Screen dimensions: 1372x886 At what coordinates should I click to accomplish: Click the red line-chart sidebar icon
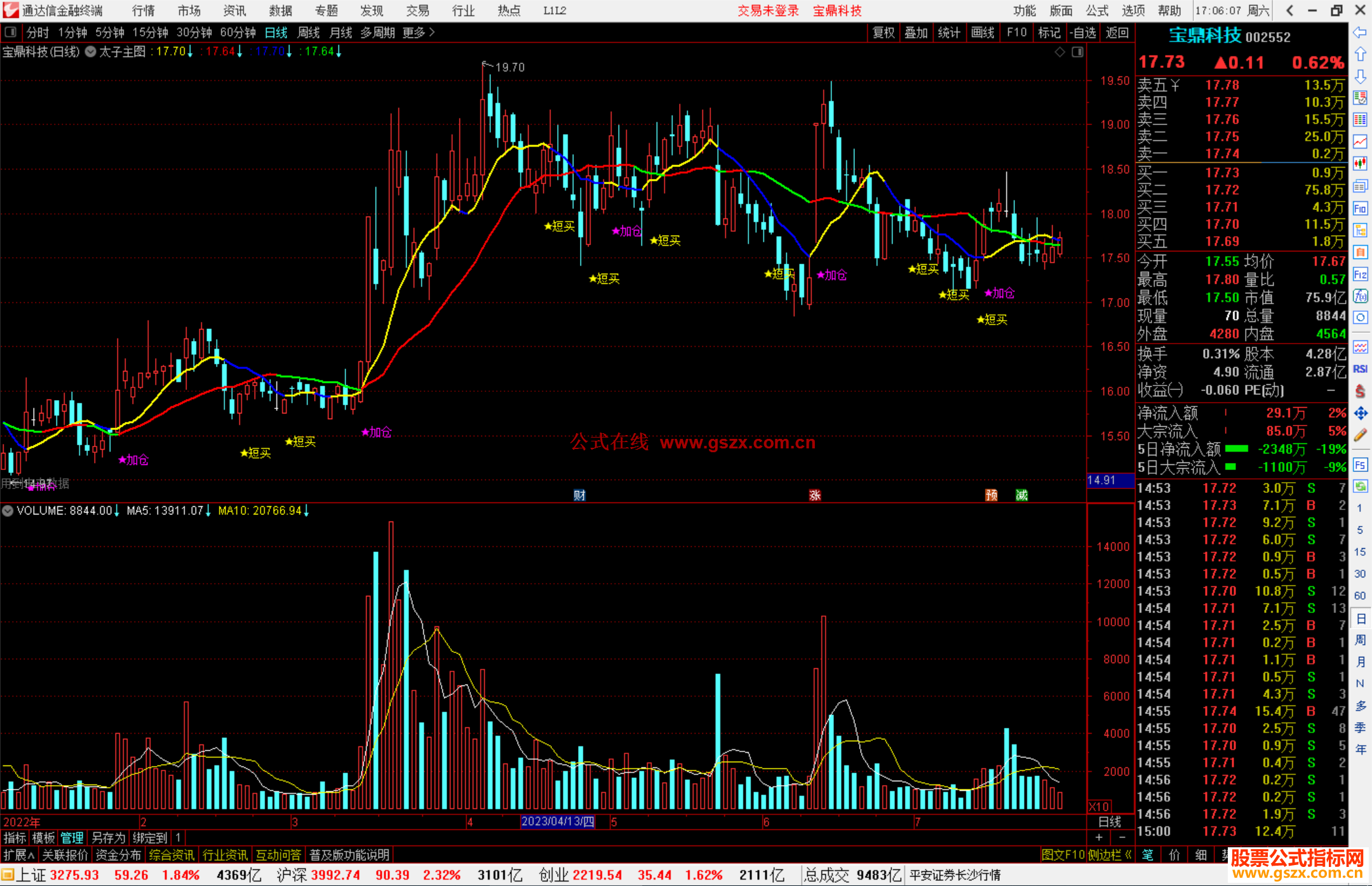click(1360, 142)
